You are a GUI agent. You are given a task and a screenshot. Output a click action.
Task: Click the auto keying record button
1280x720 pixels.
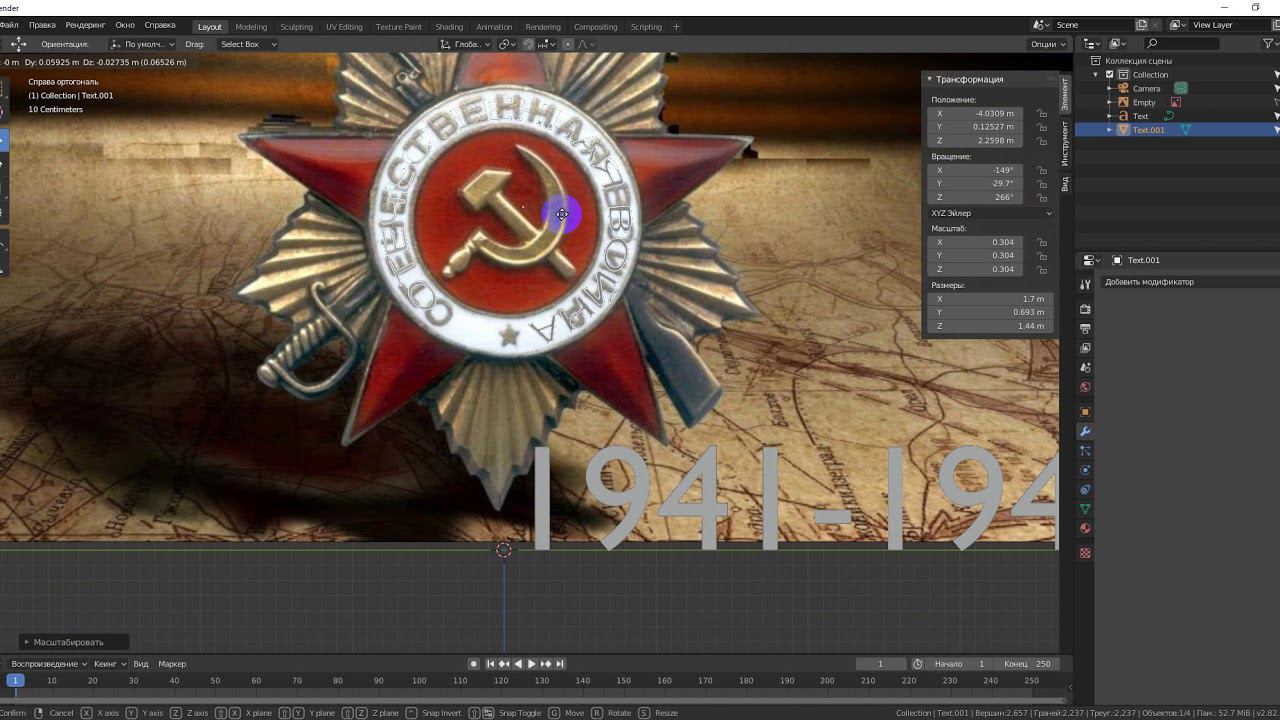(474, 664)
